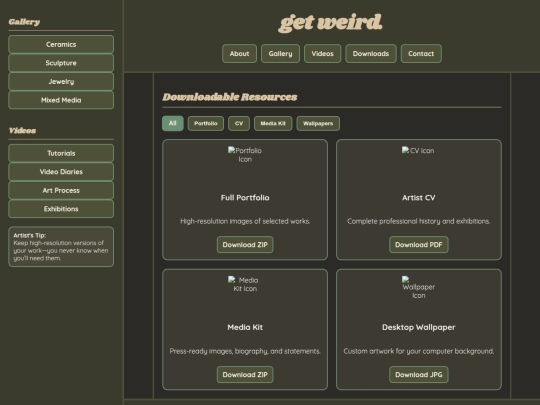Viewport: 540px width, 405px height.
Task: Select Art Process in the sidebar
Action: click(x=61, y=190)
